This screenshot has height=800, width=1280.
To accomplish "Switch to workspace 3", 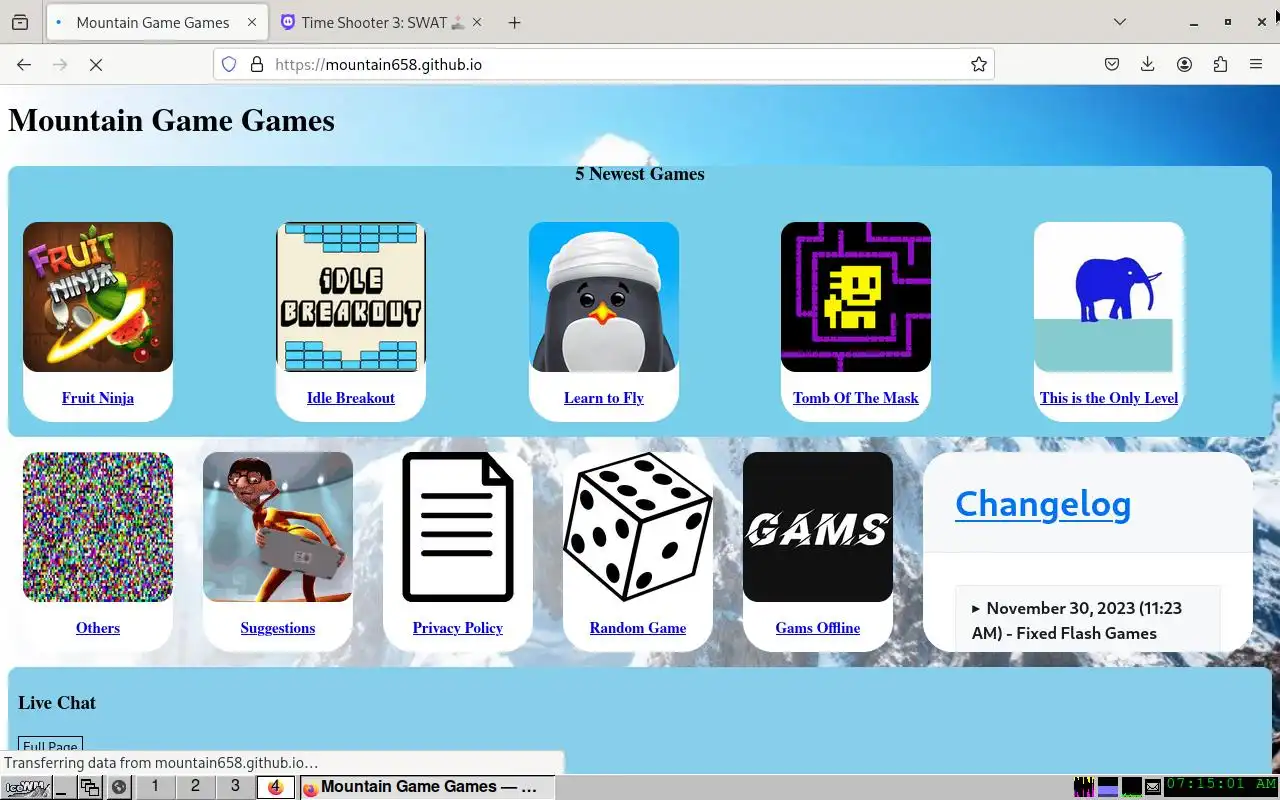I will click(x=235, y=787).
